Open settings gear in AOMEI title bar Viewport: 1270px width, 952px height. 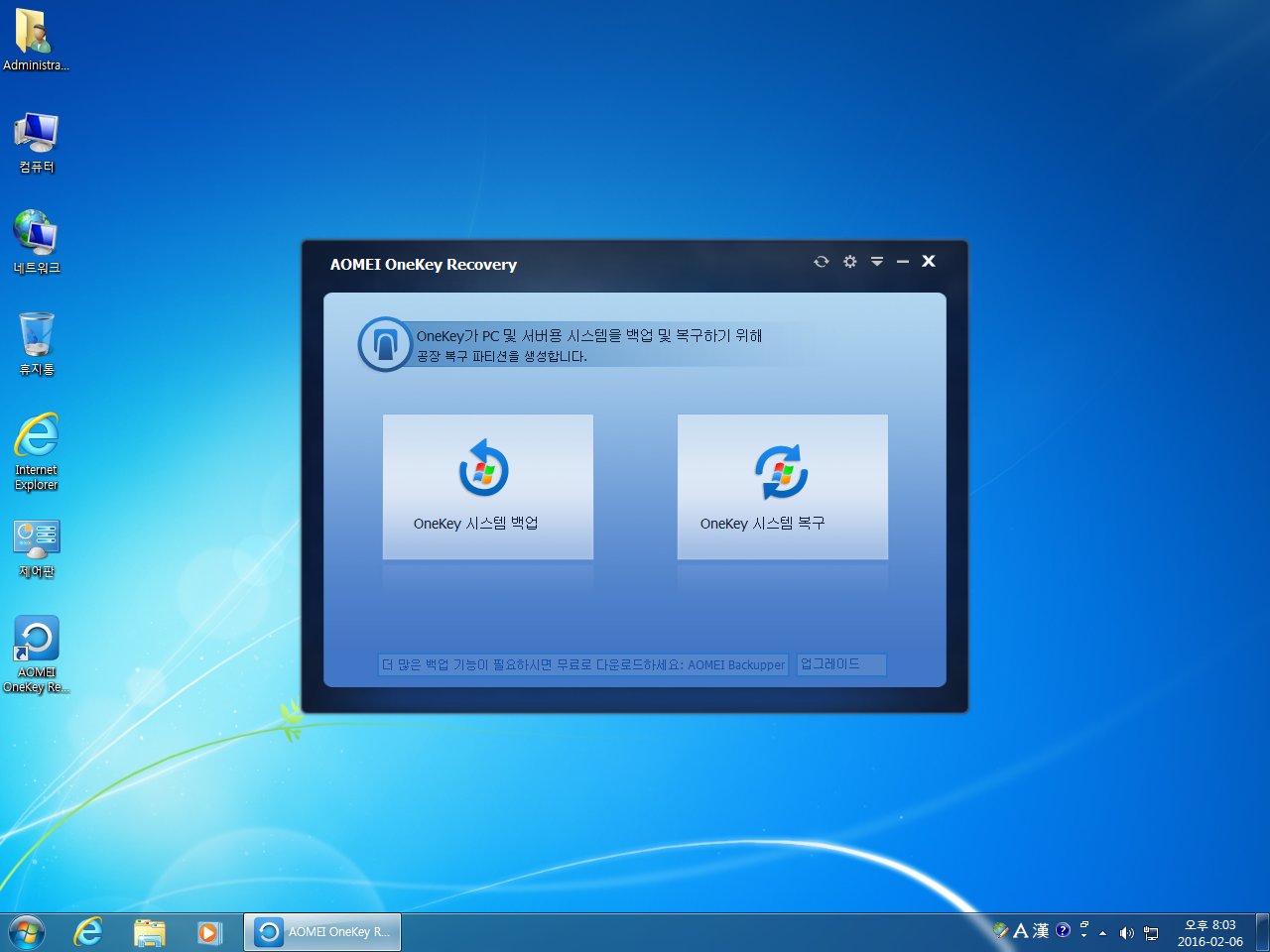coord(850,262)
